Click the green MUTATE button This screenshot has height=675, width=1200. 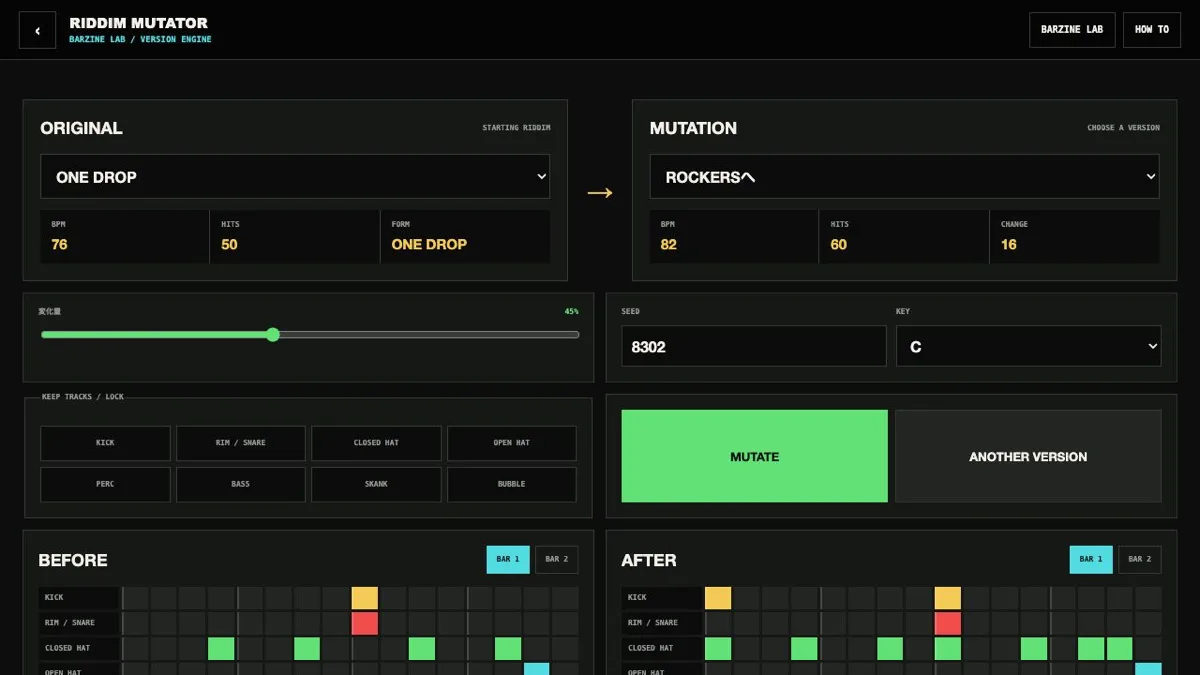tap(754, 456)
